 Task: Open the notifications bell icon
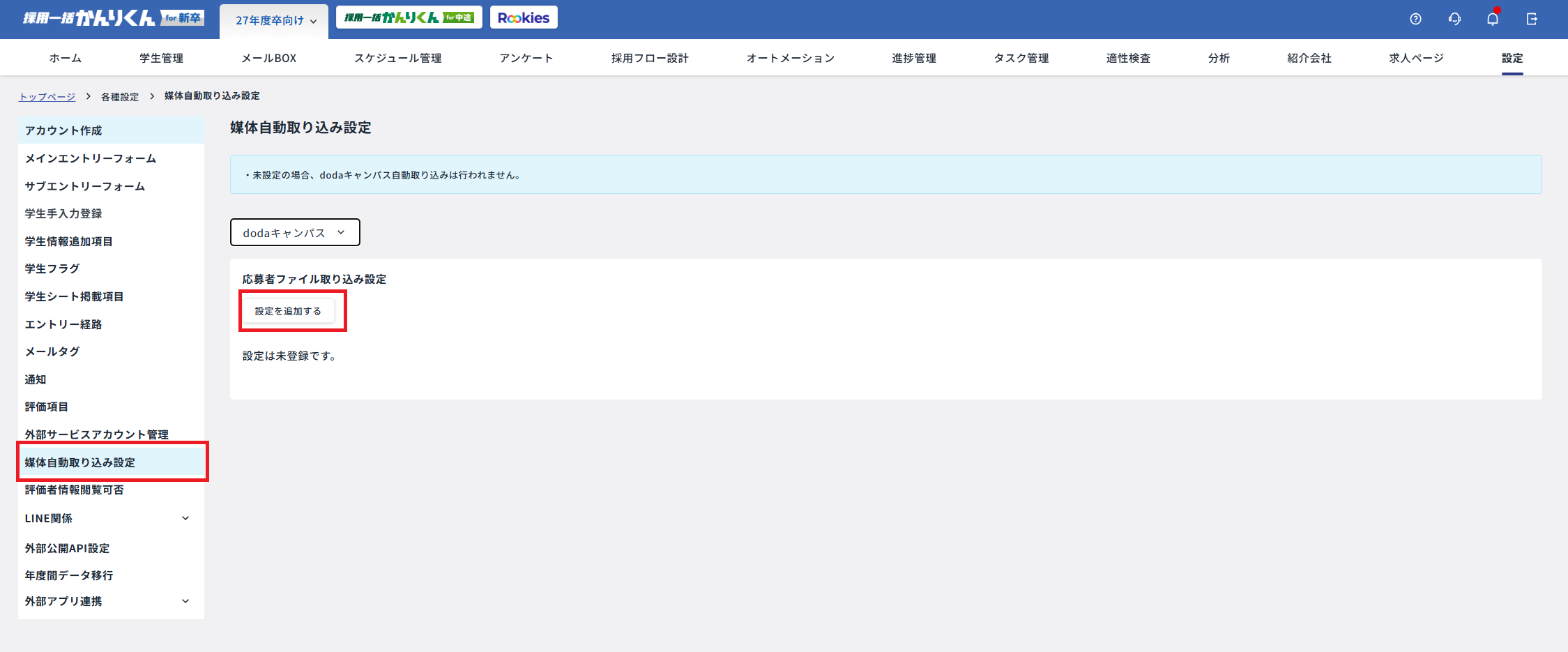click(1493, 19)
